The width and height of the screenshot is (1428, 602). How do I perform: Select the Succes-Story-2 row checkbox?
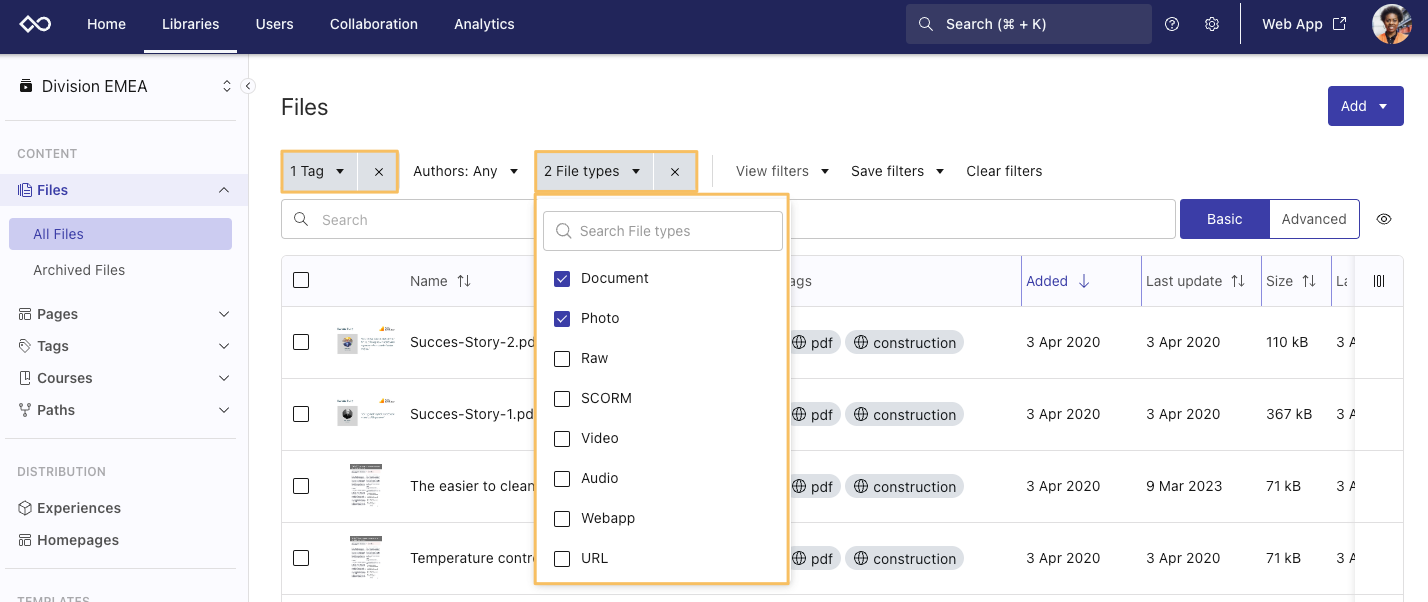click(301, 342)
